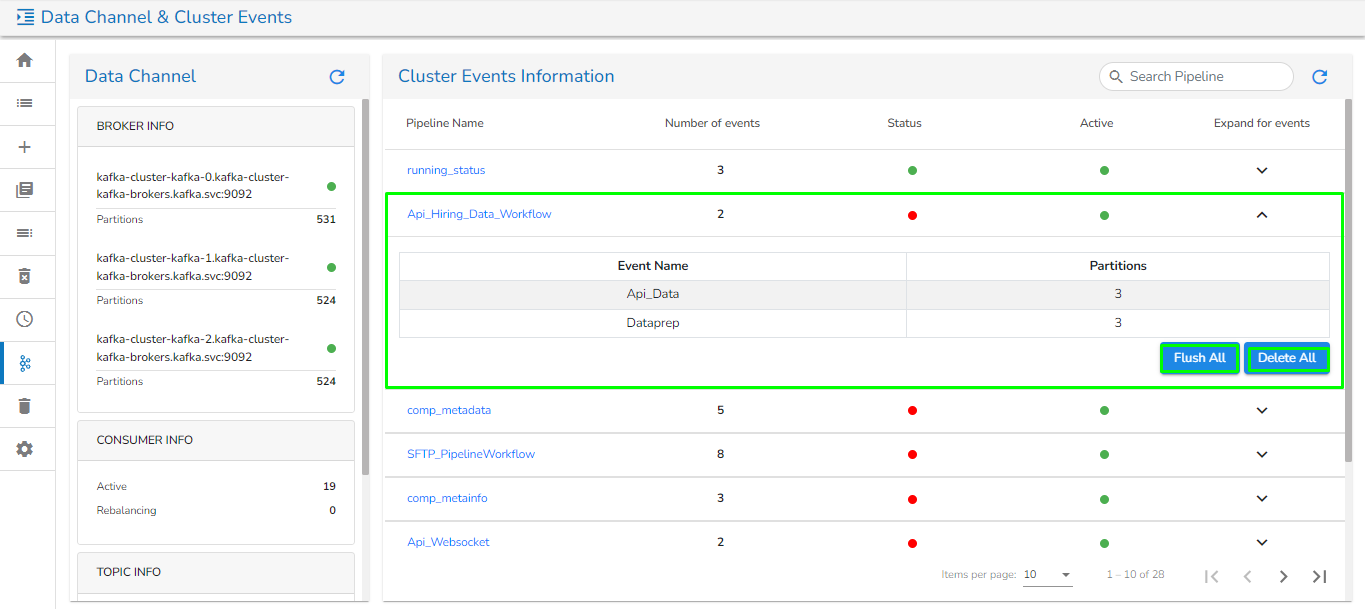Click the Flush All button
This screenshot has width=1365, height=609.
click(x=1199, y=358)
